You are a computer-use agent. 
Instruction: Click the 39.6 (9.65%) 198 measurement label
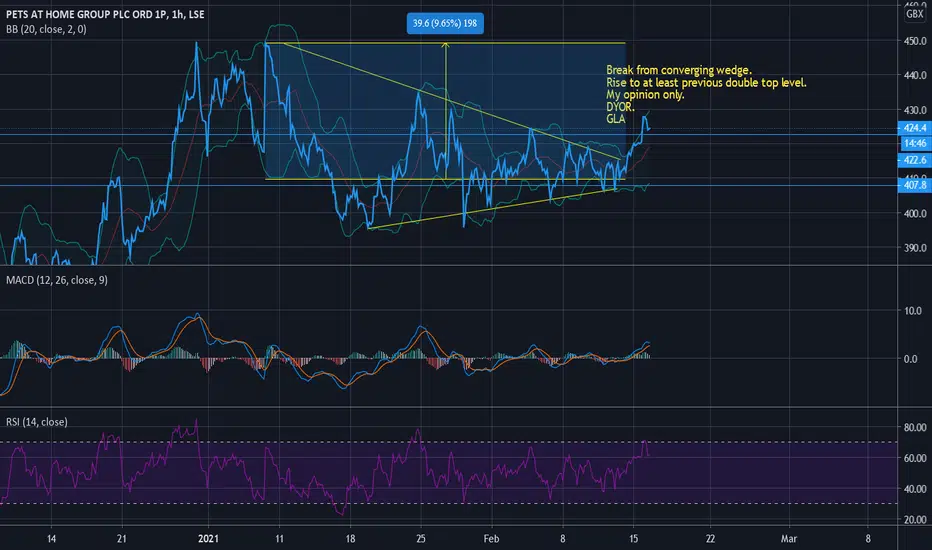tap(445, 23)
